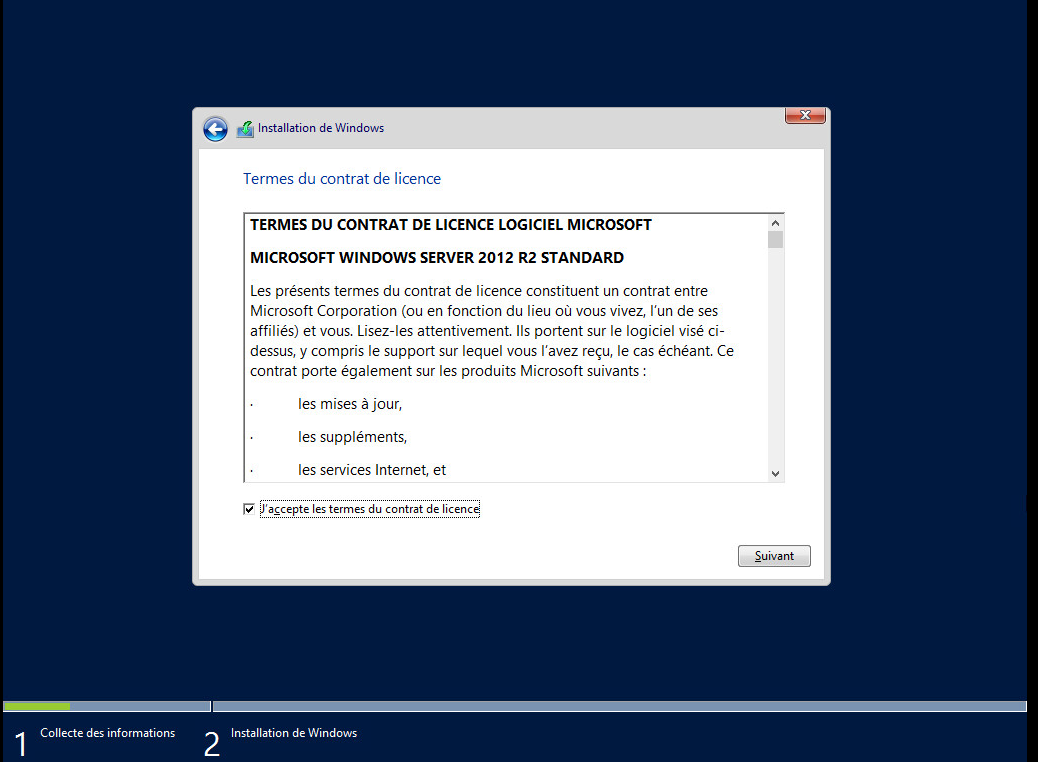Click the Suivant button
Viewport: 1038px width, 762px height.
774,556
